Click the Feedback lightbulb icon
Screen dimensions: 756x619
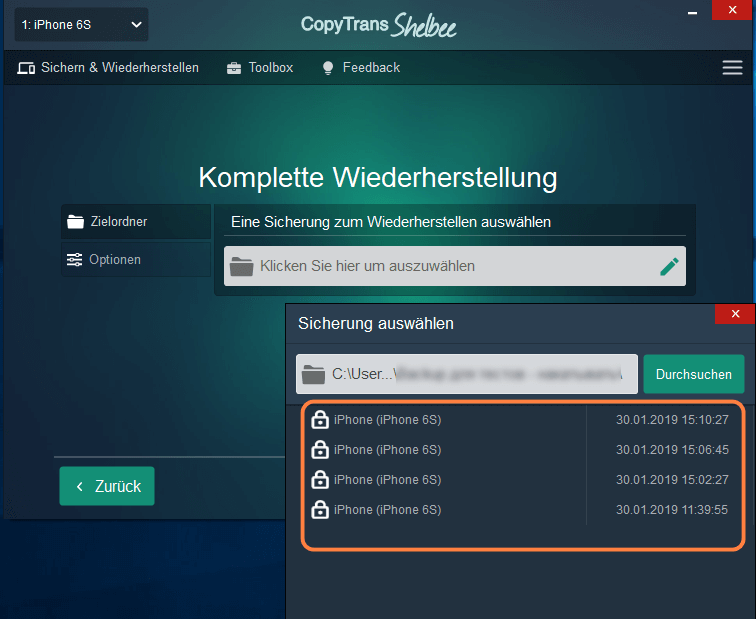pyautogui.click(x=328, y=68)
